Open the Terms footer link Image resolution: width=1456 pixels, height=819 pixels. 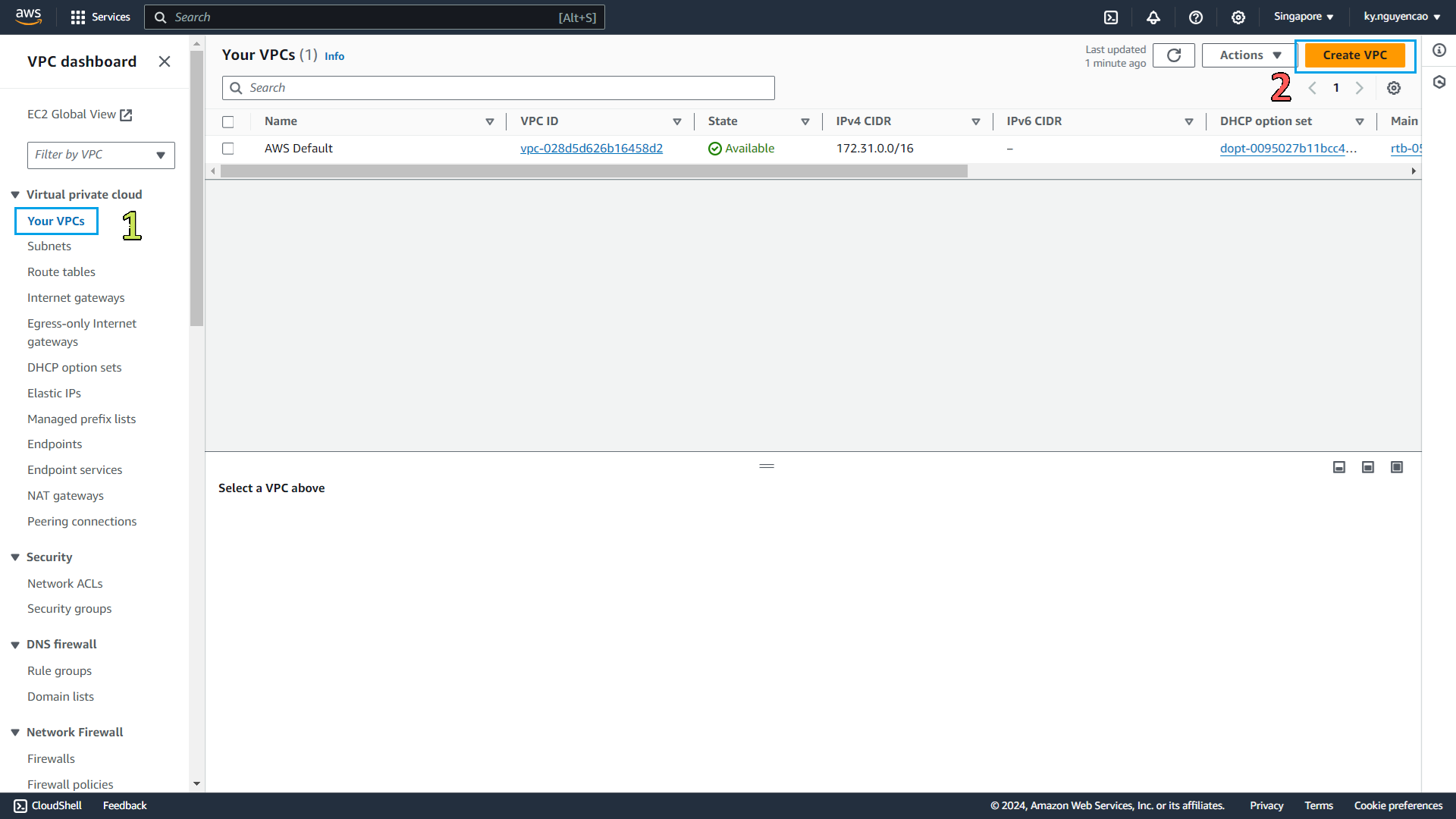click(1319, 806)
